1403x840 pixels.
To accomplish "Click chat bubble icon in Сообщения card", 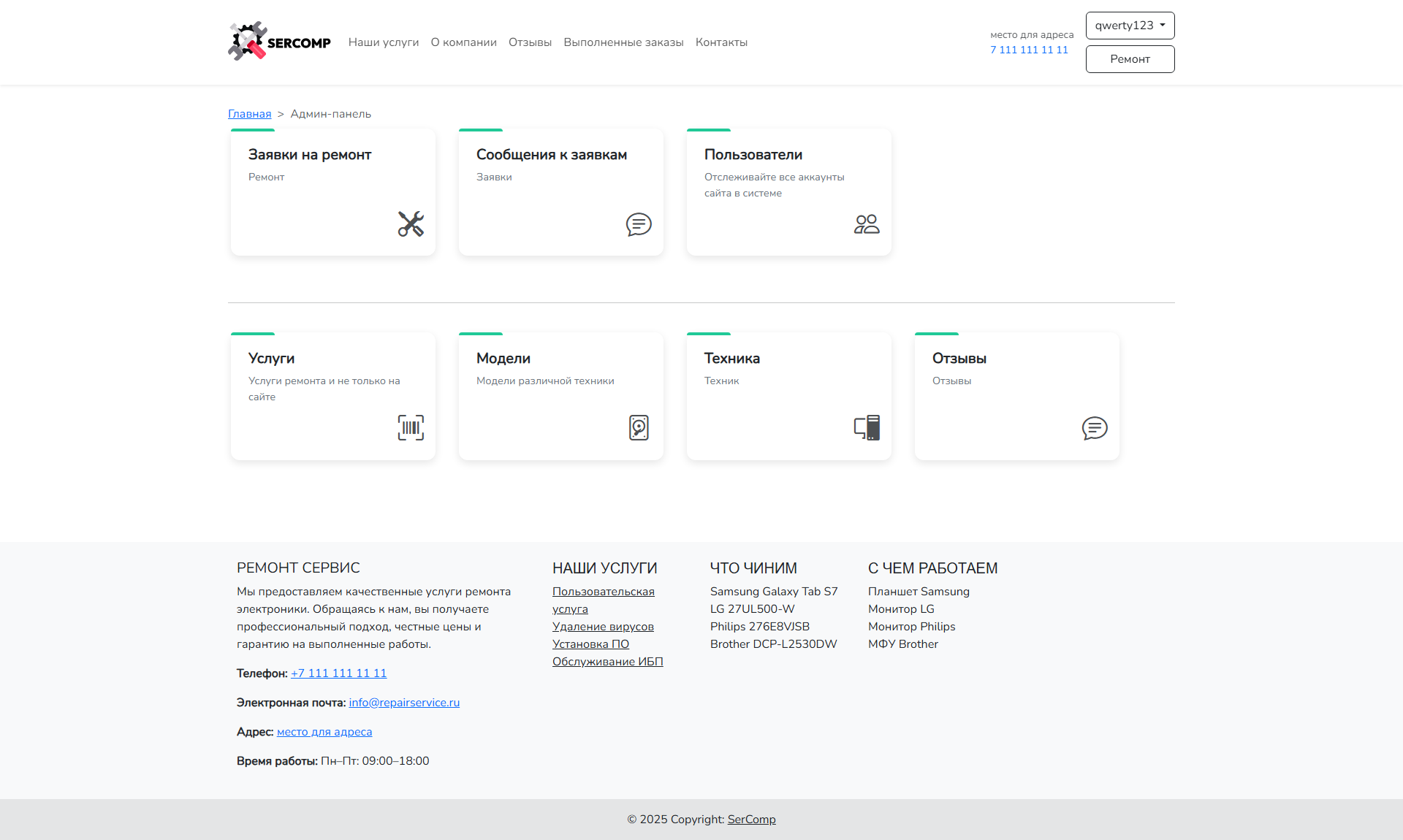I will 639,224.
